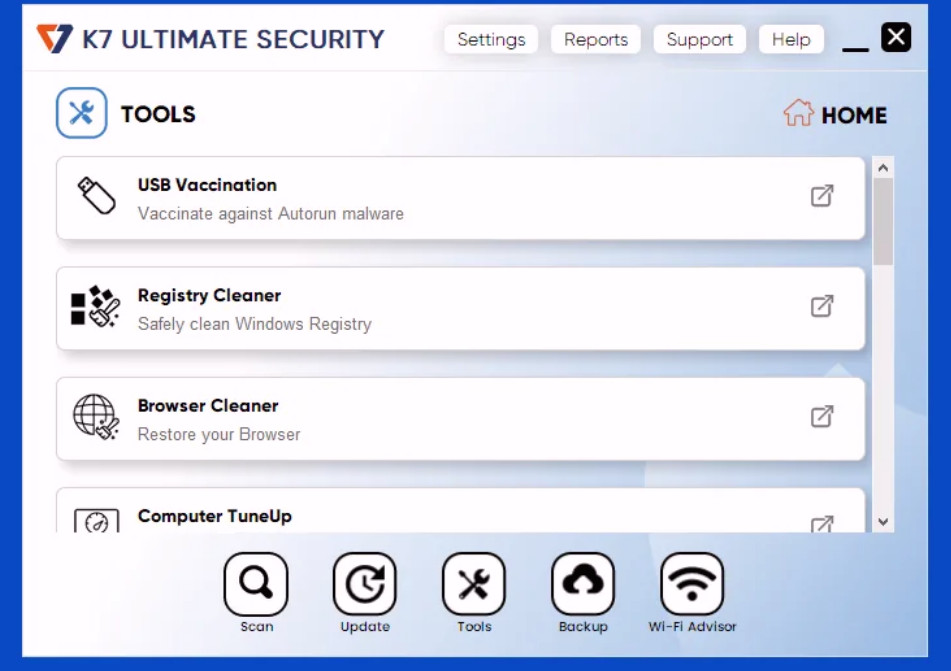Select the Browser Cleaner title
The image size is (951, 671).
tap(208, 405)
